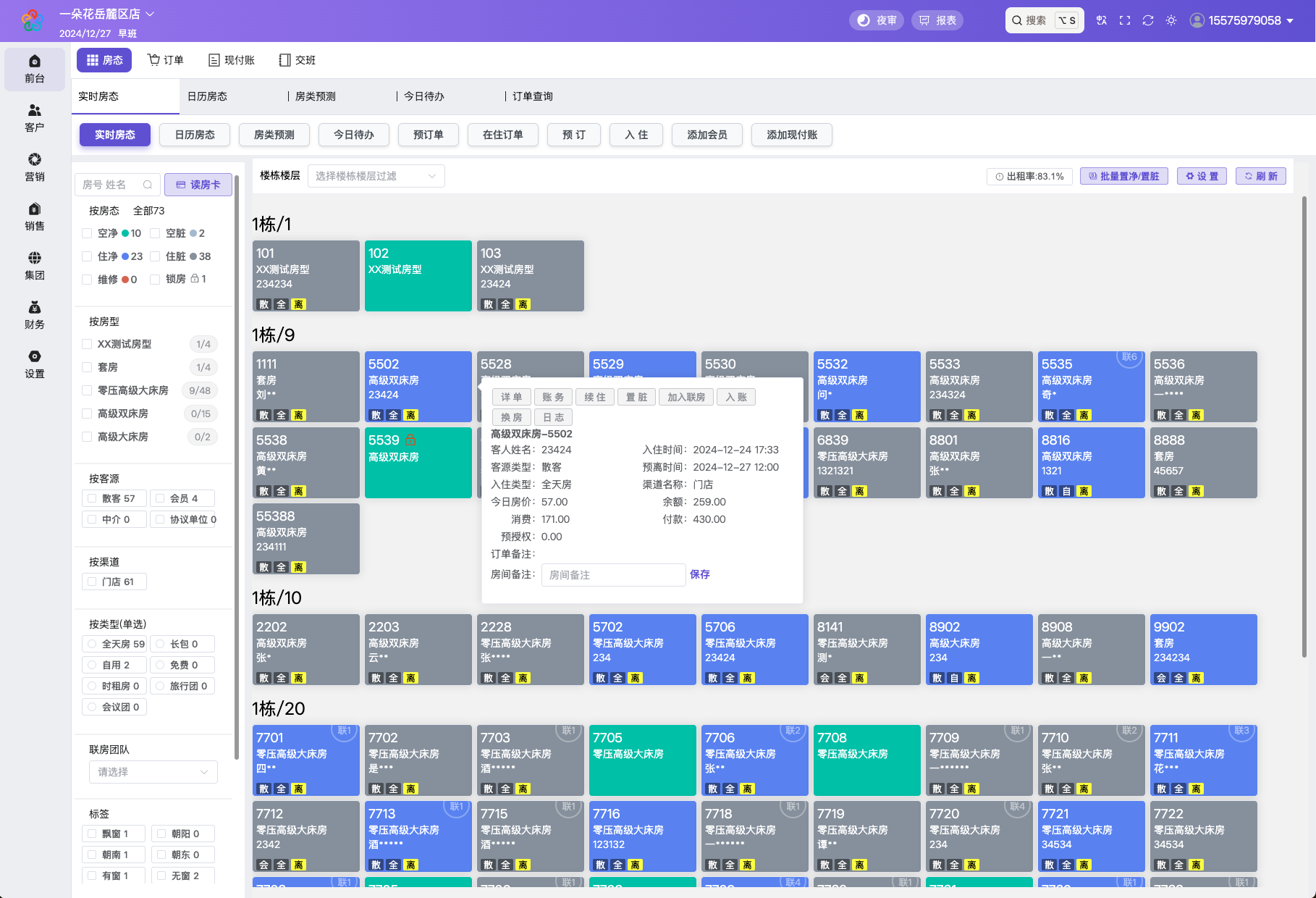This screenshot has width=1316, height=898.
Task: Switch to the 日历房态 tab
Action: click(x=207, y=96)
